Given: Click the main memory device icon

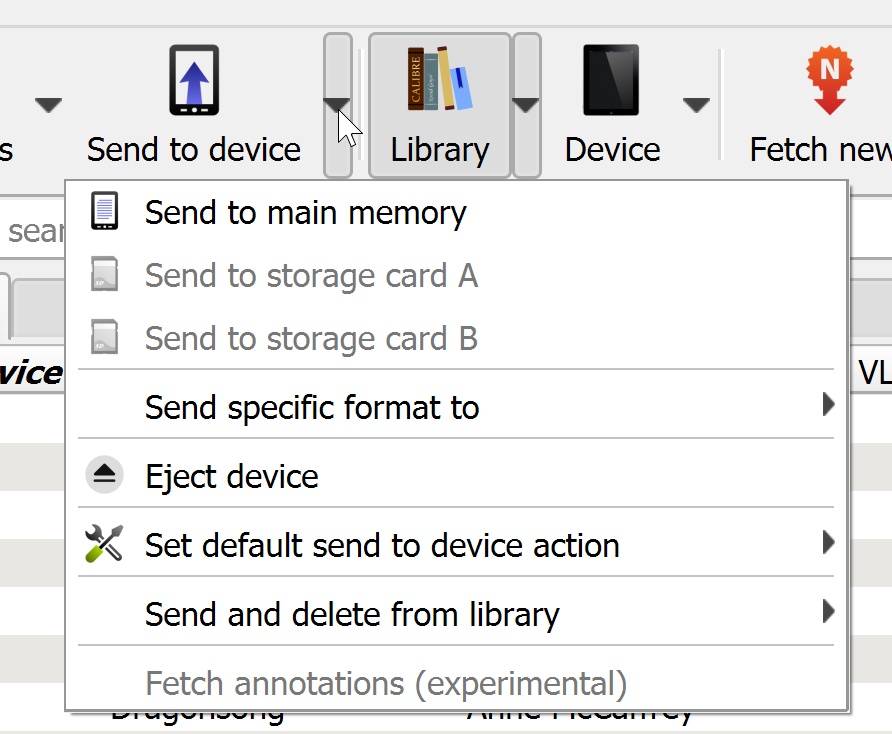Looking at the screenshot, I should (x=104, y=212).
